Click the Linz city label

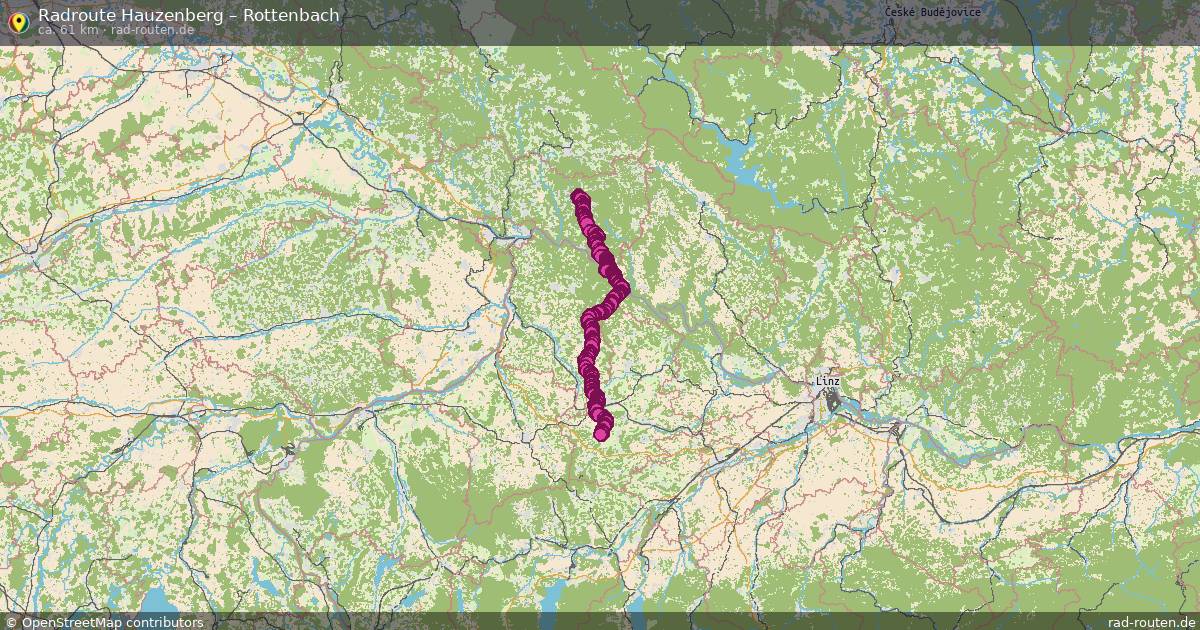(x=828, y=381)
